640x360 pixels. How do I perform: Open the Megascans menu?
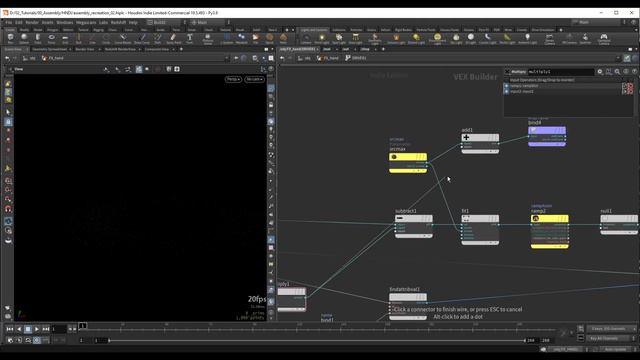click(x=86, y=22)
